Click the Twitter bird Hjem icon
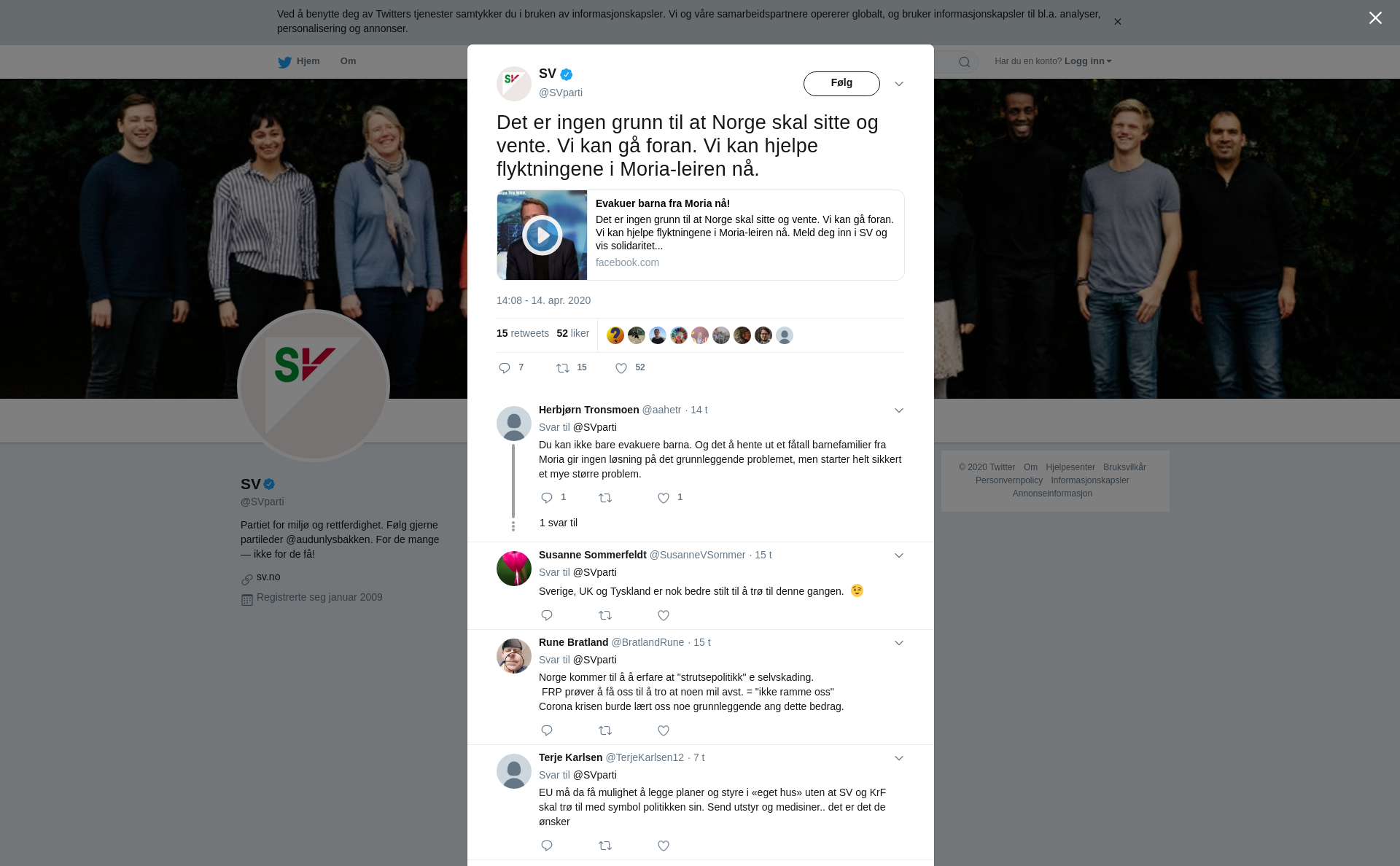 [284, 62]
